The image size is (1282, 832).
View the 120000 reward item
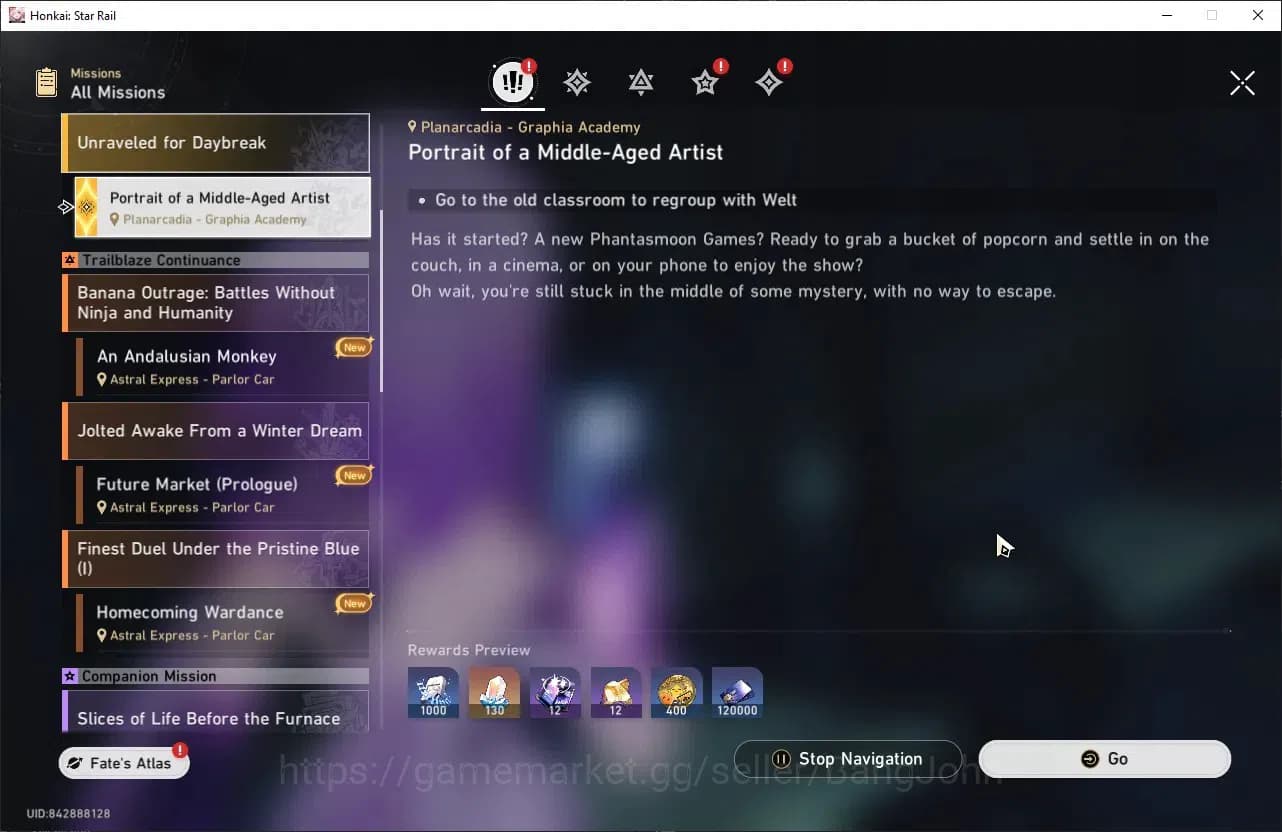737,693
